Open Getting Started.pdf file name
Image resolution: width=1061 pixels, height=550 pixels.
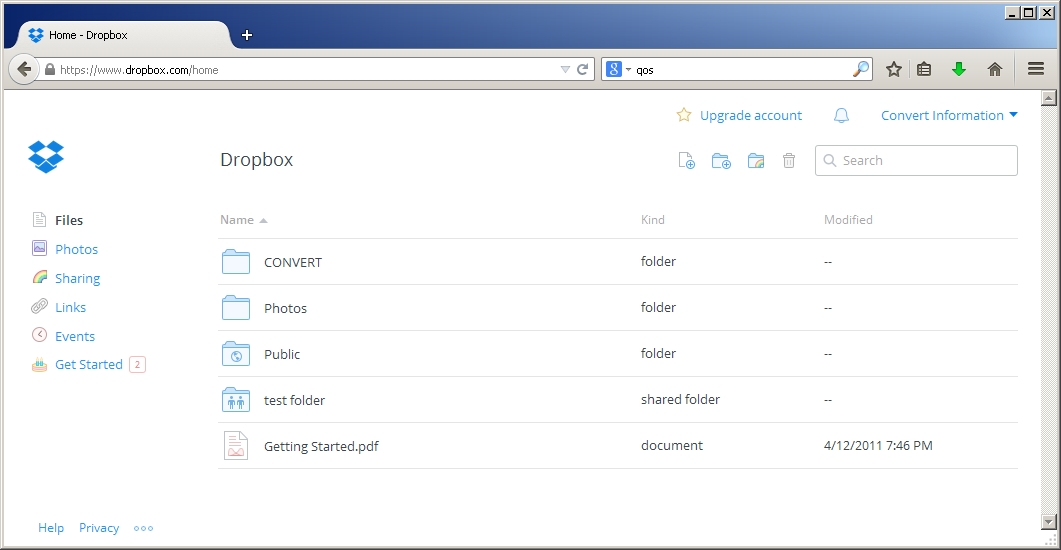pyautogui.click(x=321, y=446)
